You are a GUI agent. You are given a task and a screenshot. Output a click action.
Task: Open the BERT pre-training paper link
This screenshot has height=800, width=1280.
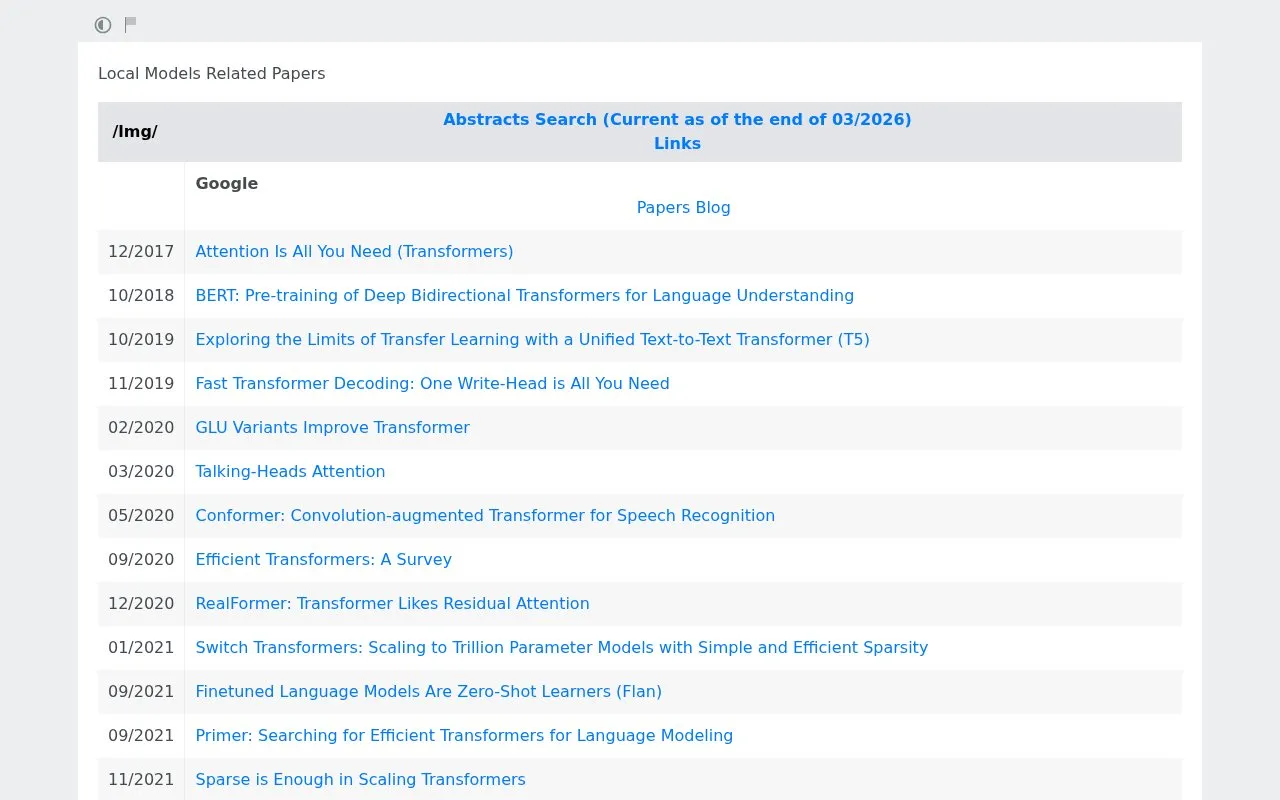click(525, 295)
